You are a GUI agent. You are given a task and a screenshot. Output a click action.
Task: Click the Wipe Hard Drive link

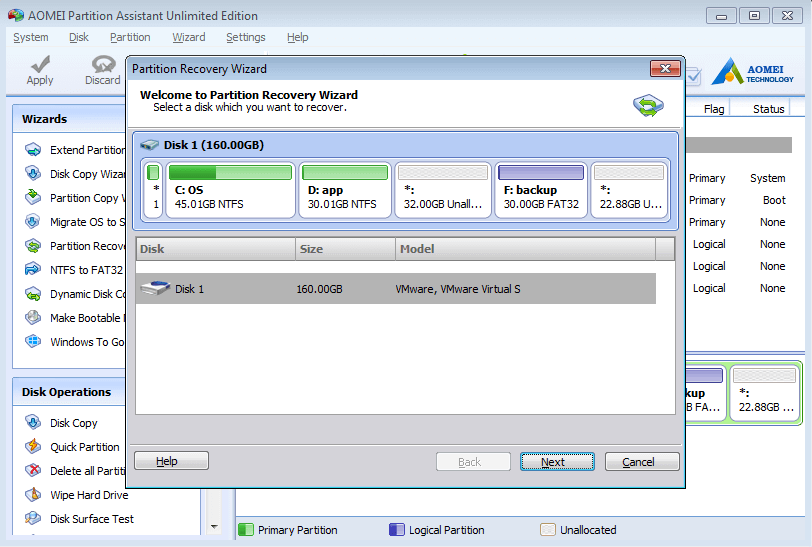(89, 495)
